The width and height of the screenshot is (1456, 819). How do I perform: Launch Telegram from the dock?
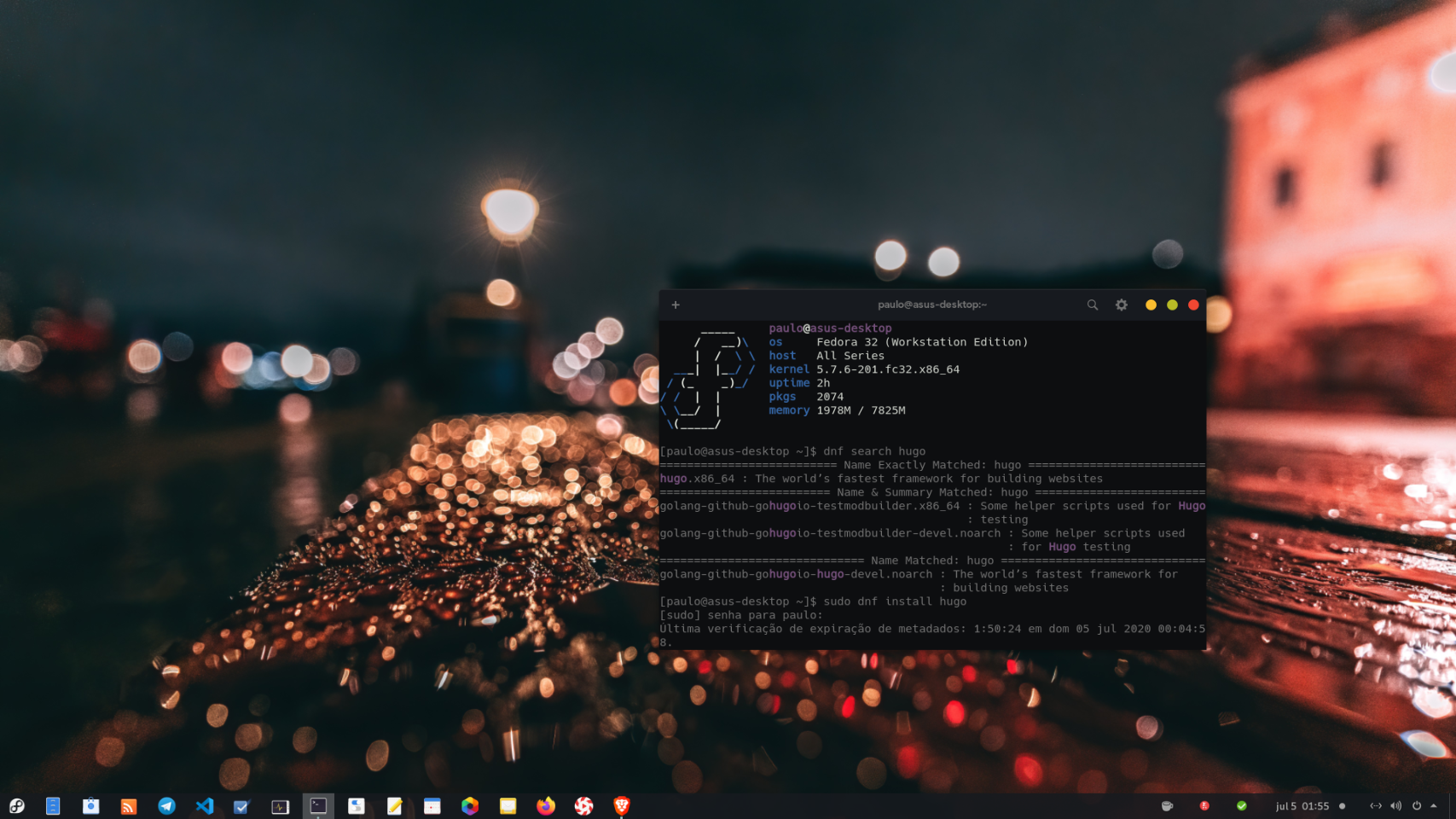(166, 805)
